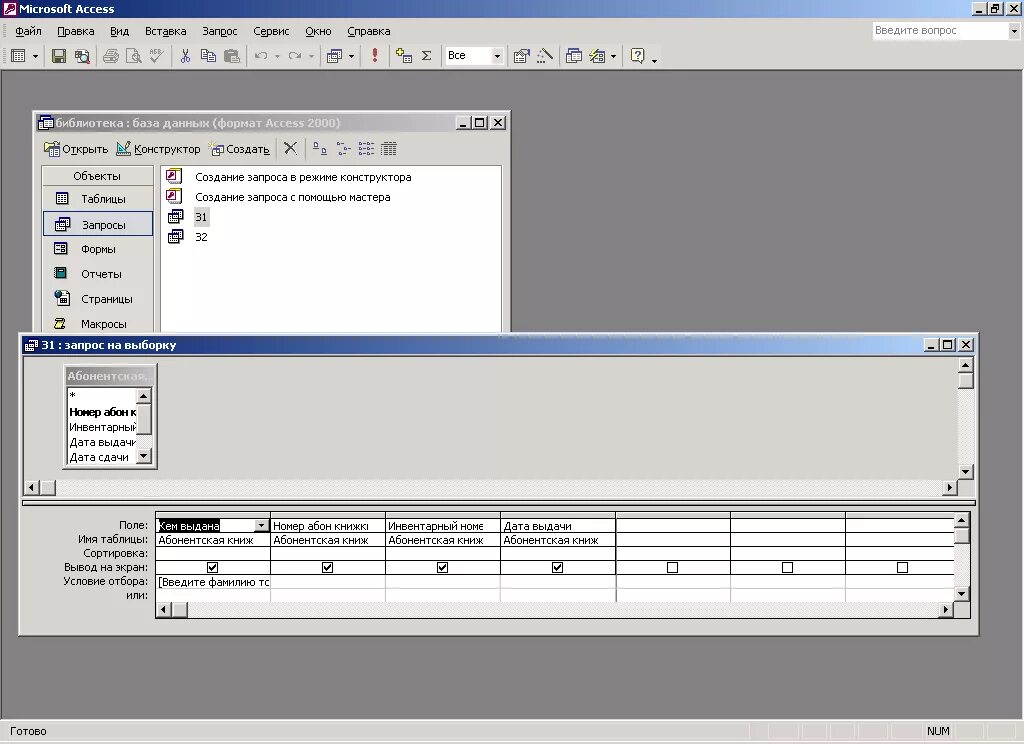Image resolution: width=1024 pixels, height=744 pixels.
Task: Toggle Totals with the sigma icon
Action: pos(426,56)
